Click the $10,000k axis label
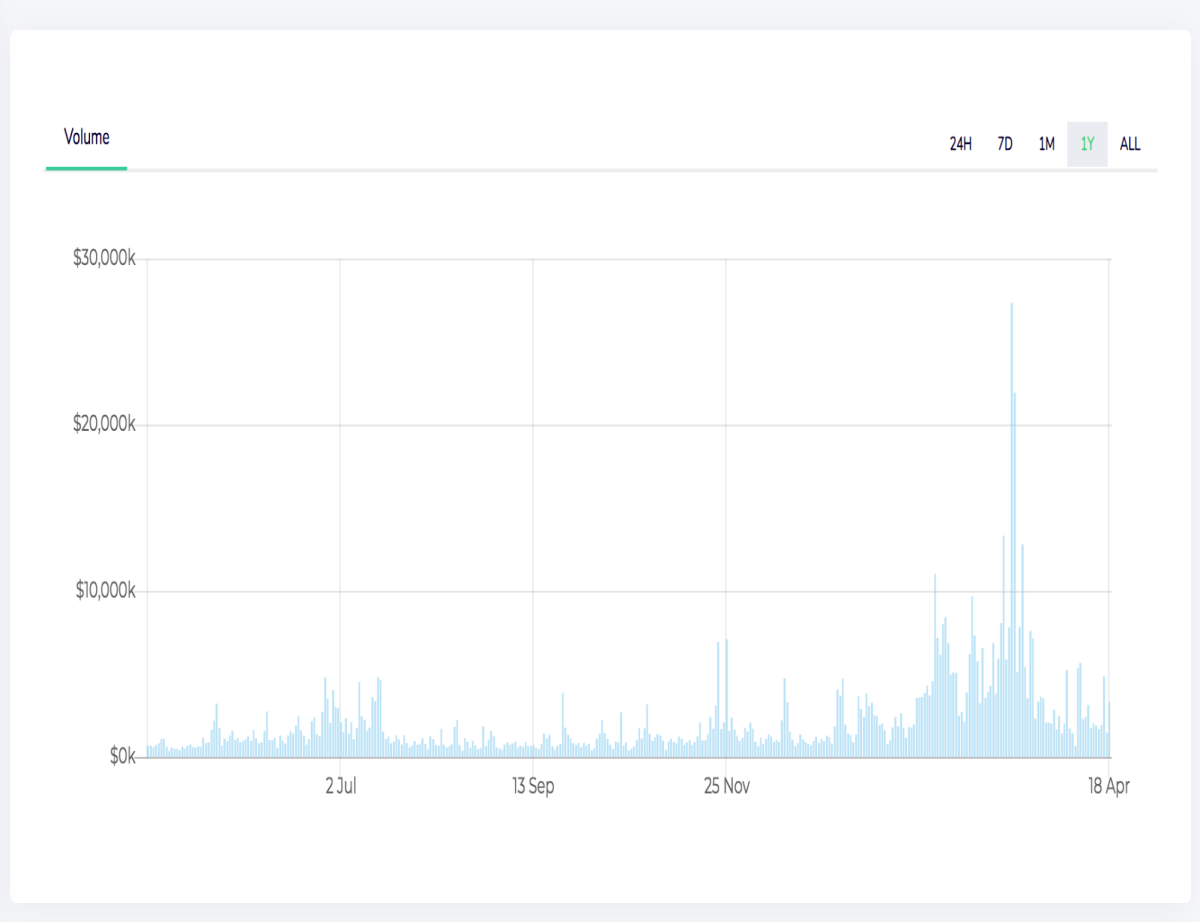The height and width of the screenshot is (922, 1200). pos(105,591)
